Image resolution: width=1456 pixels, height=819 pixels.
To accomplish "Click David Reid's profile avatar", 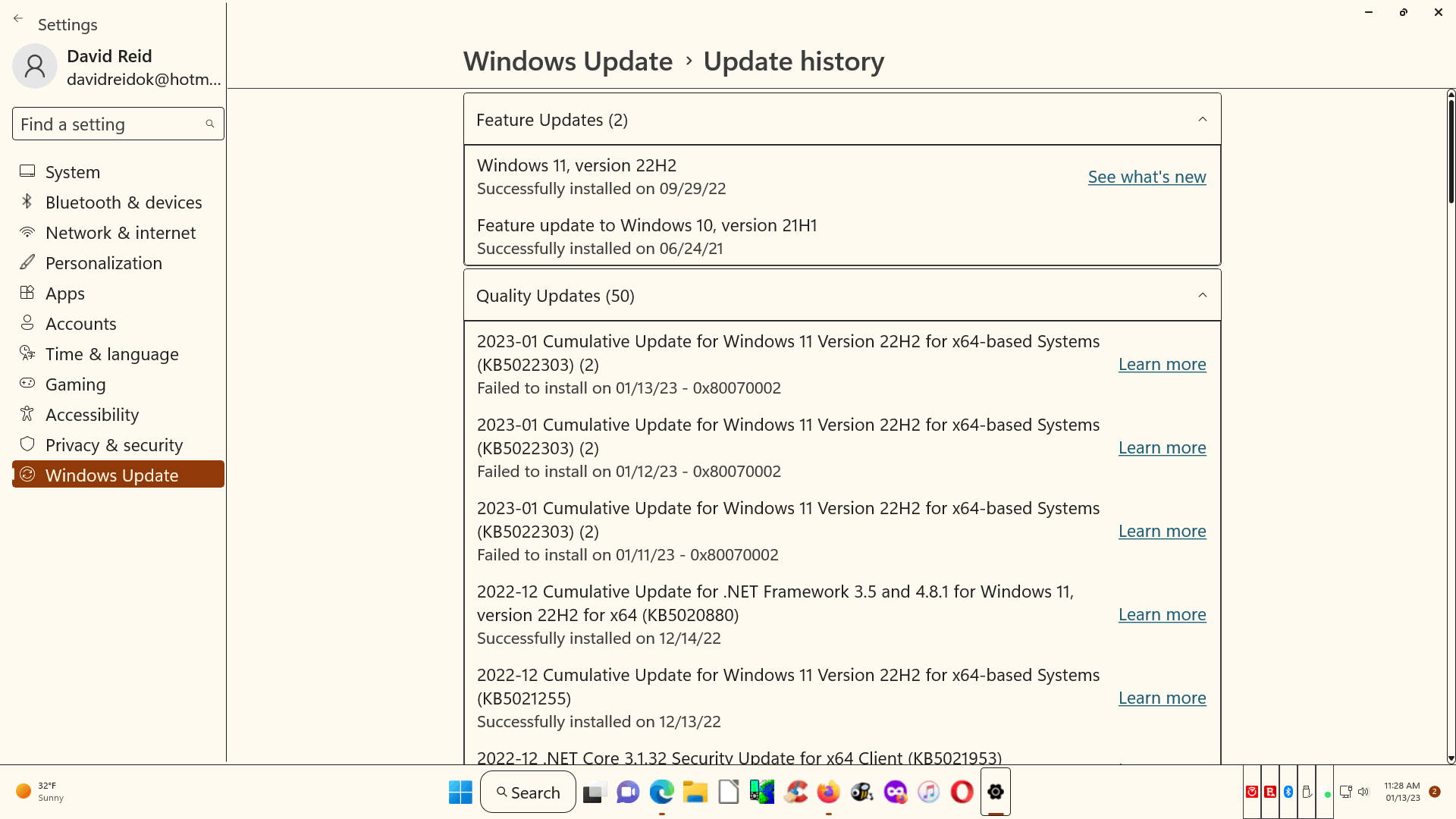I will pyautogui.click(x=35, y=67).
